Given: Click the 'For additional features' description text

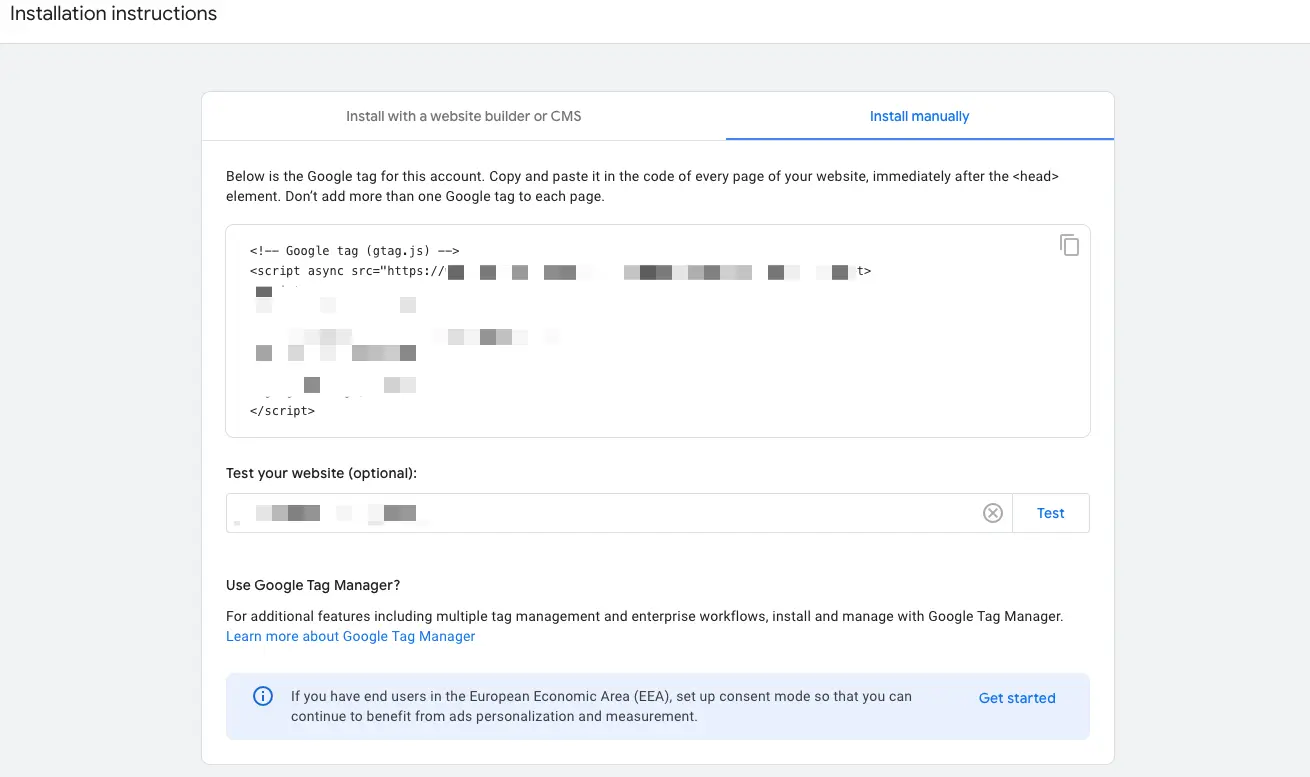Looking at the screenshot, I should (x=645, y=616).
